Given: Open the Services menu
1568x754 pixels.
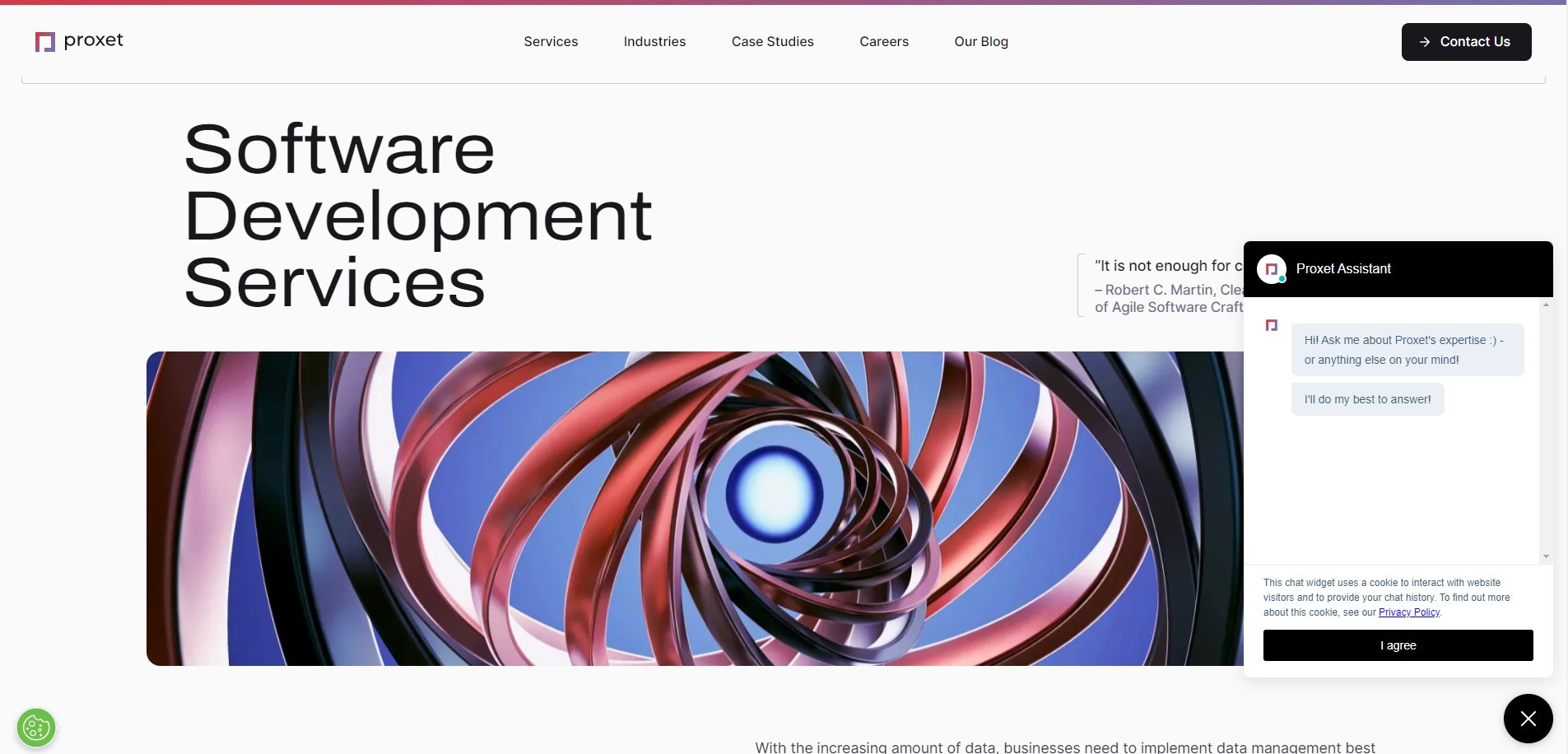Looking at the screenshot, I should click(551, 41).
